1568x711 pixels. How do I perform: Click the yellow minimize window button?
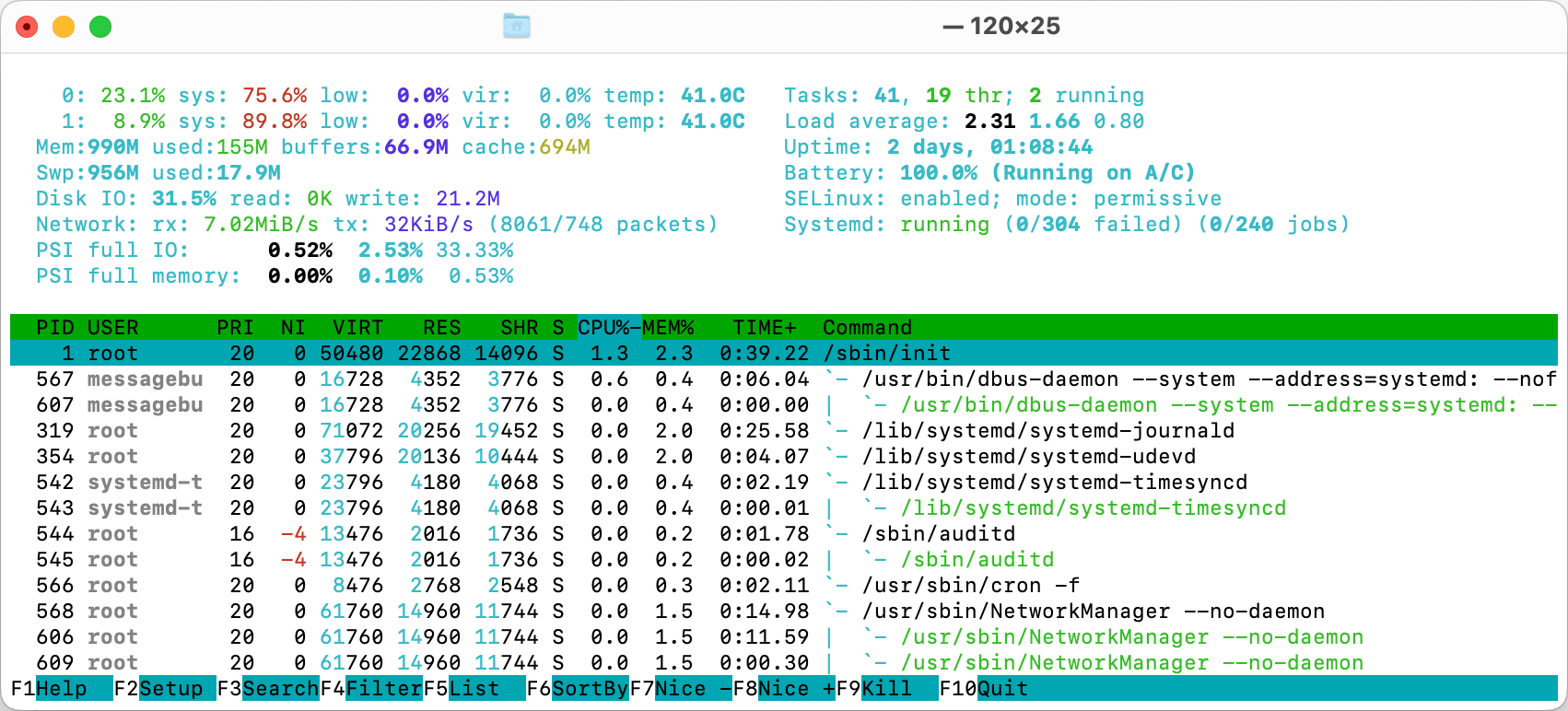click(64, 27)
